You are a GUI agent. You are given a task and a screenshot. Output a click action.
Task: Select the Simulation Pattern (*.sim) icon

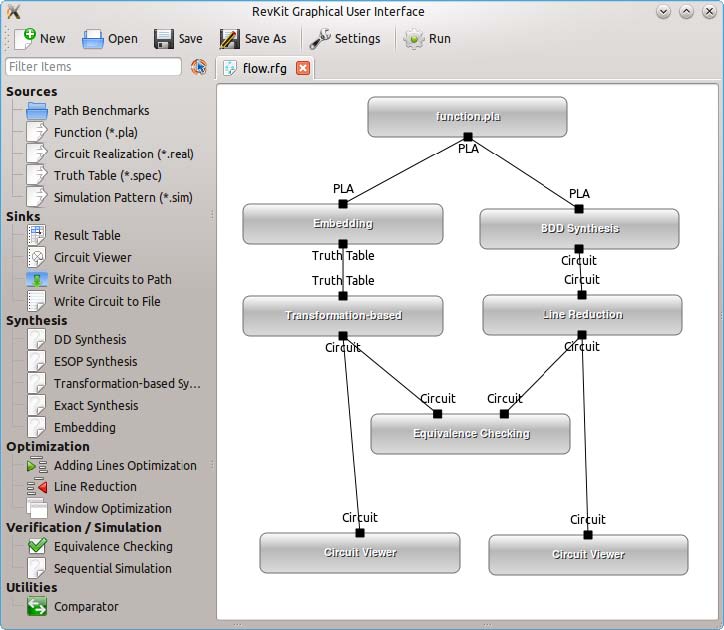click(37, 197)
